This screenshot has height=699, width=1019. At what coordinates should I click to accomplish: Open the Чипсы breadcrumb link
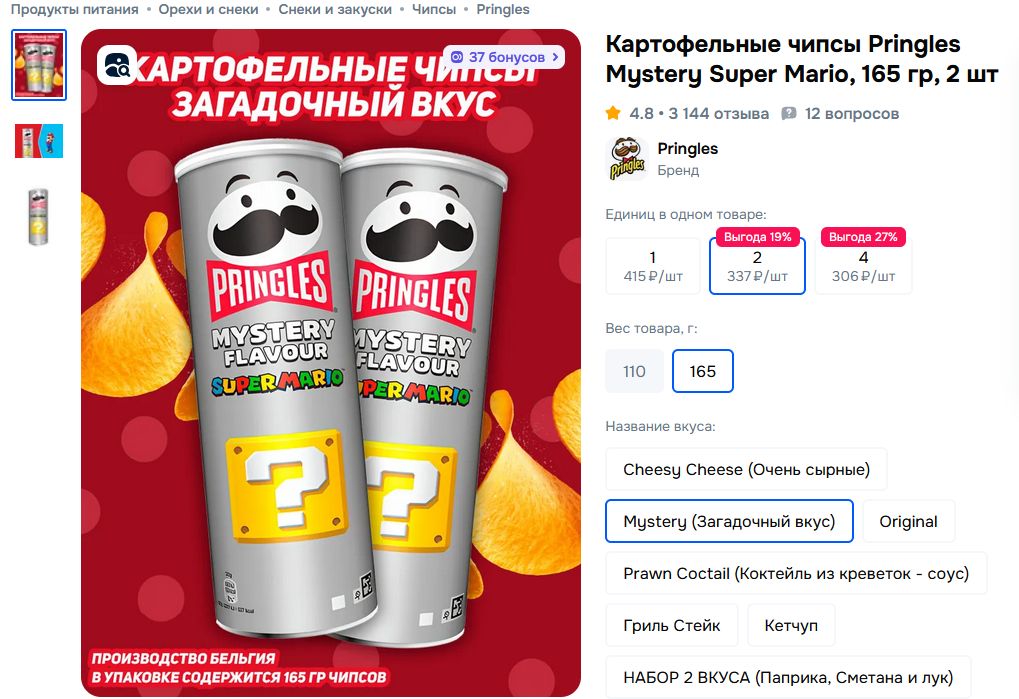tap(433, 10)
